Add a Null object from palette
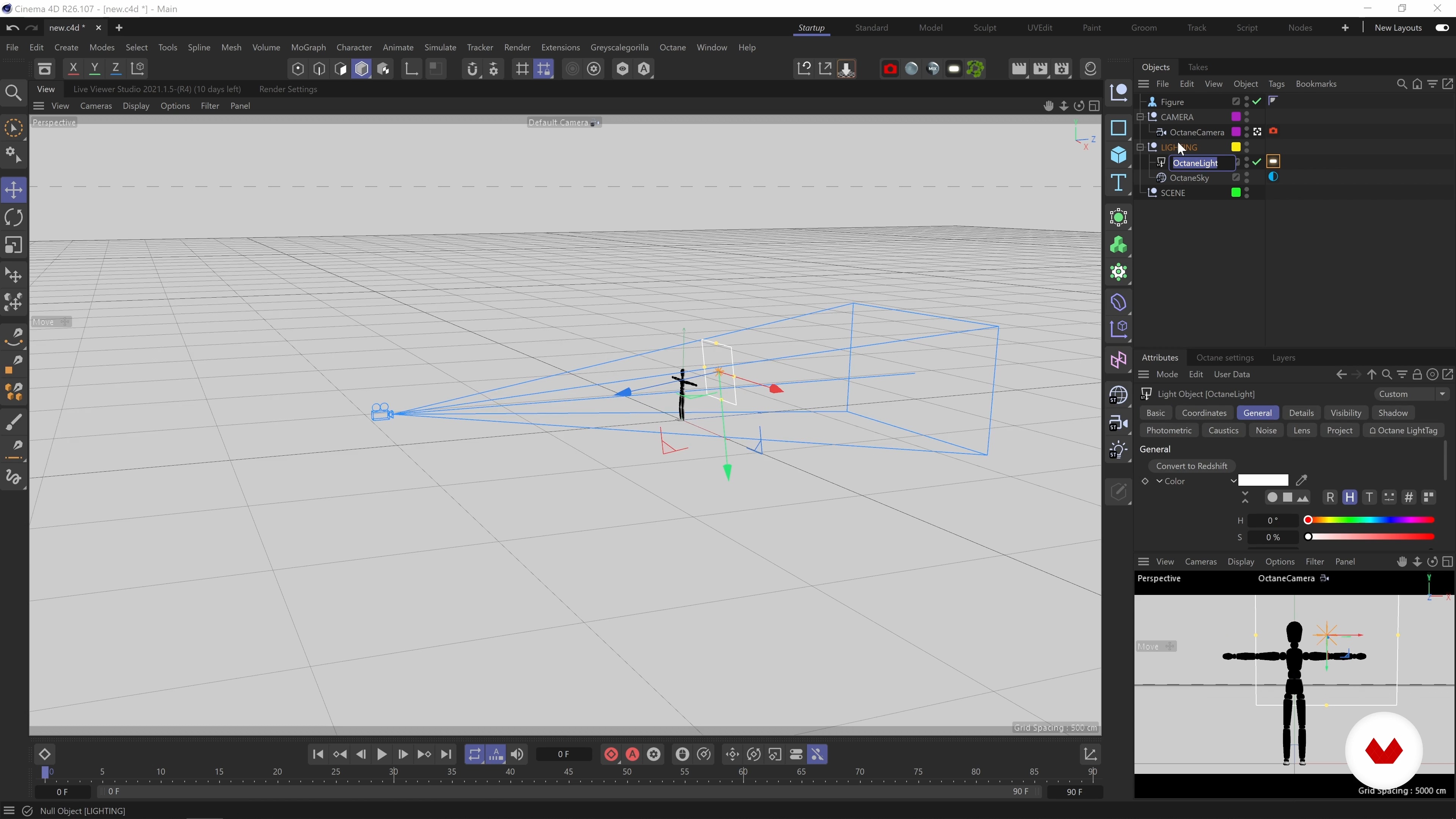Viewport: 1456px width, 819px height. 1119,93
